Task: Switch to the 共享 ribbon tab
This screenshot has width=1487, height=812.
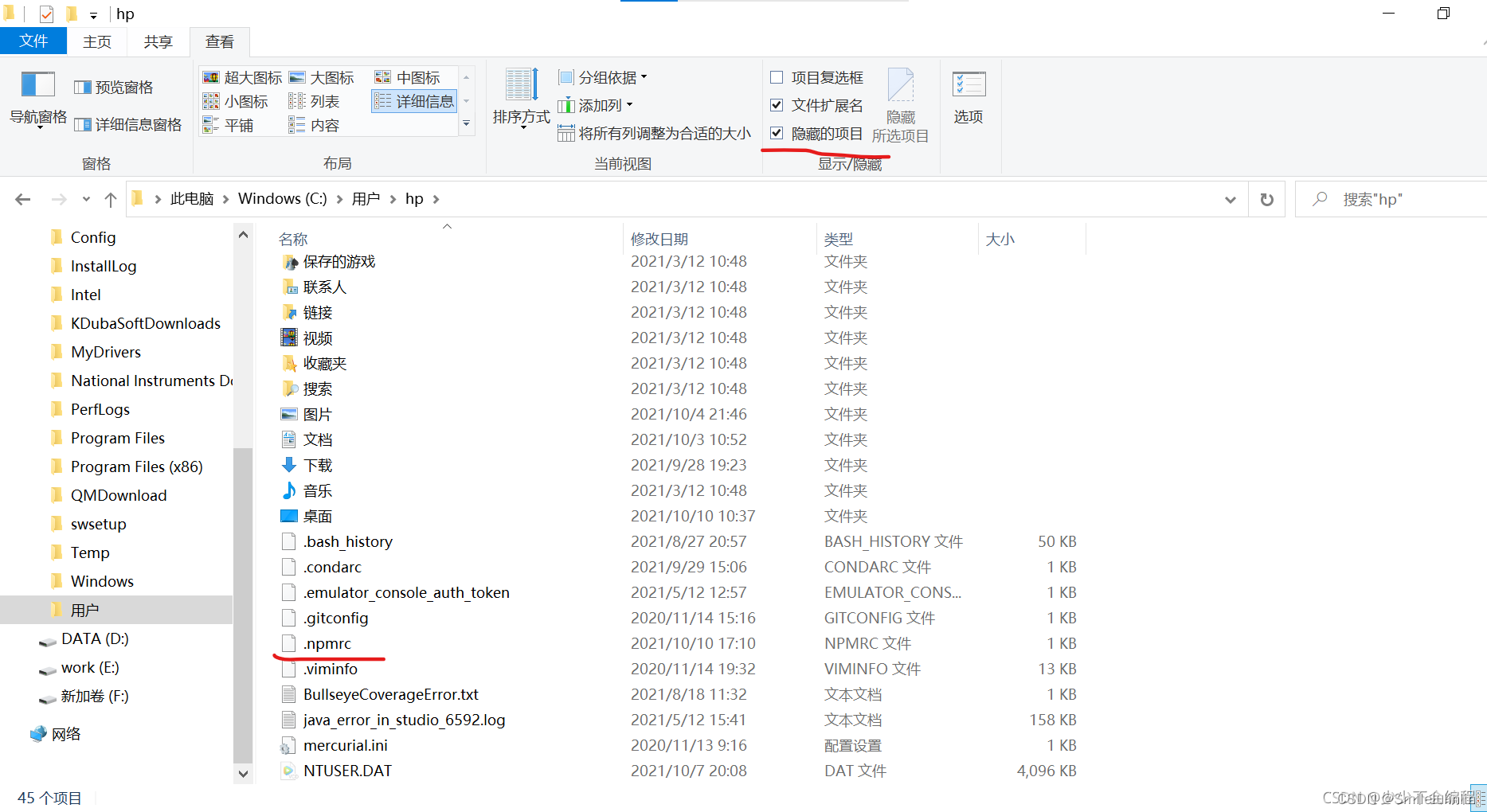Action: (157, 41)
